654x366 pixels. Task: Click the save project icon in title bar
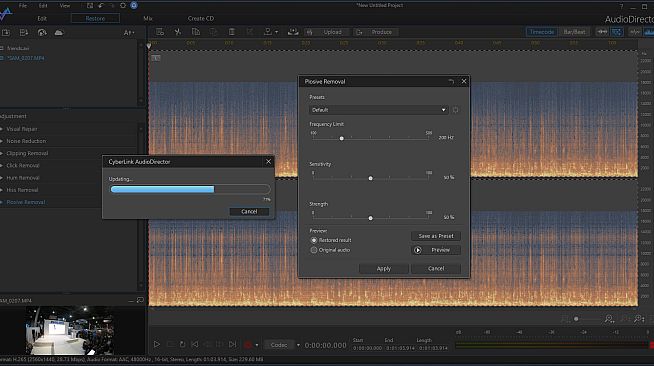point(90,6)
